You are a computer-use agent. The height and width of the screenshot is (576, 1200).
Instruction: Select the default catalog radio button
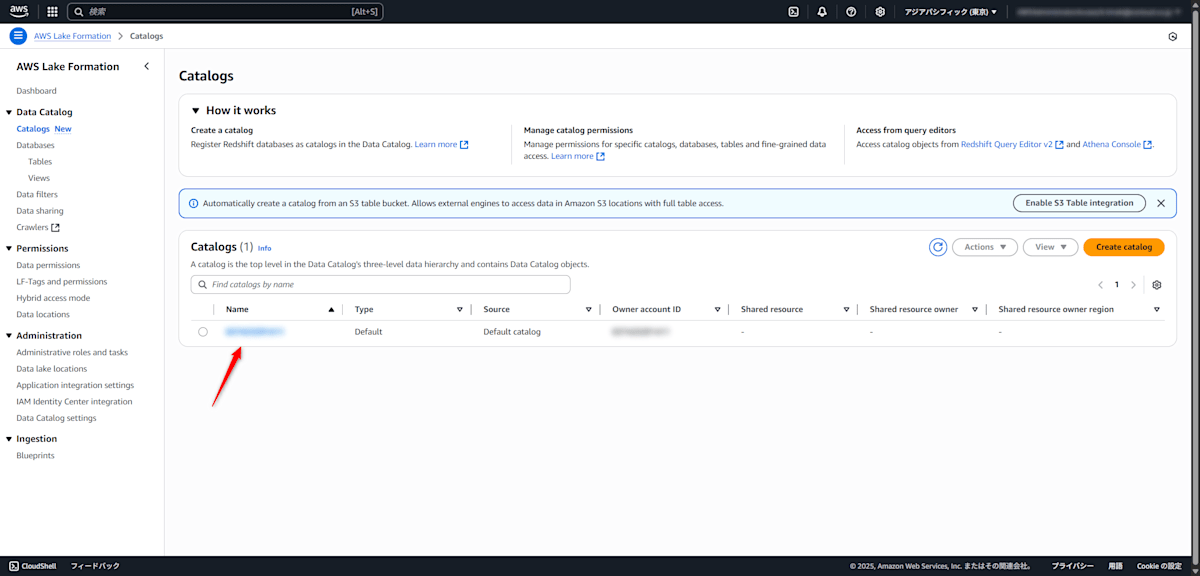203,332
